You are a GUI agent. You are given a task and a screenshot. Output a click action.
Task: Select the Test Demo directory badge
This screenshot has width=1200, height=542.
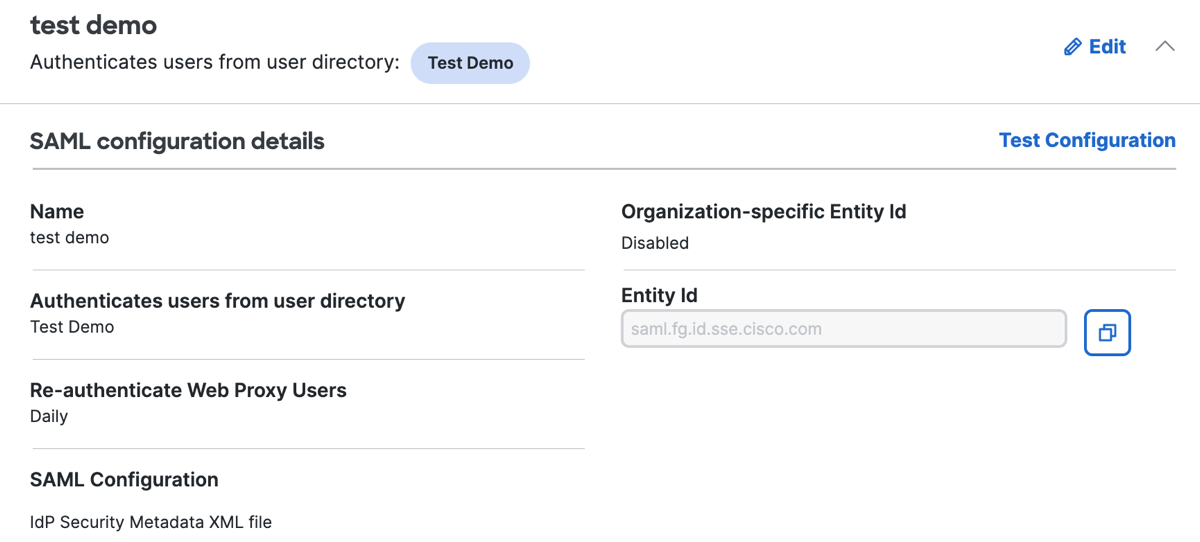[x=470, y=63]
